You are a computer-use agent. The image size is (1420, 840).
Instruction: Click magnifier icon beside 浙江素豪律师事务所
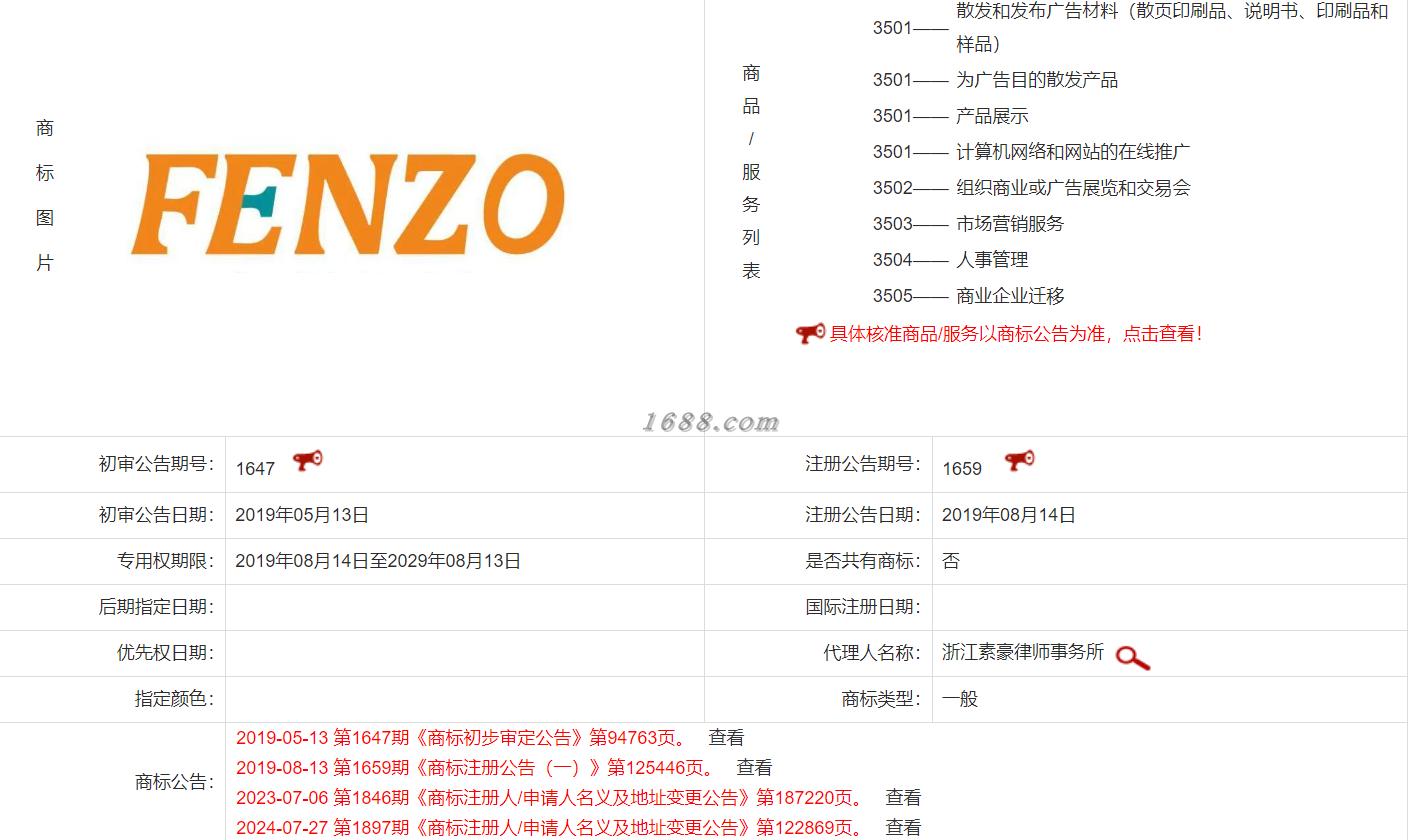[x=1132, y=657]
